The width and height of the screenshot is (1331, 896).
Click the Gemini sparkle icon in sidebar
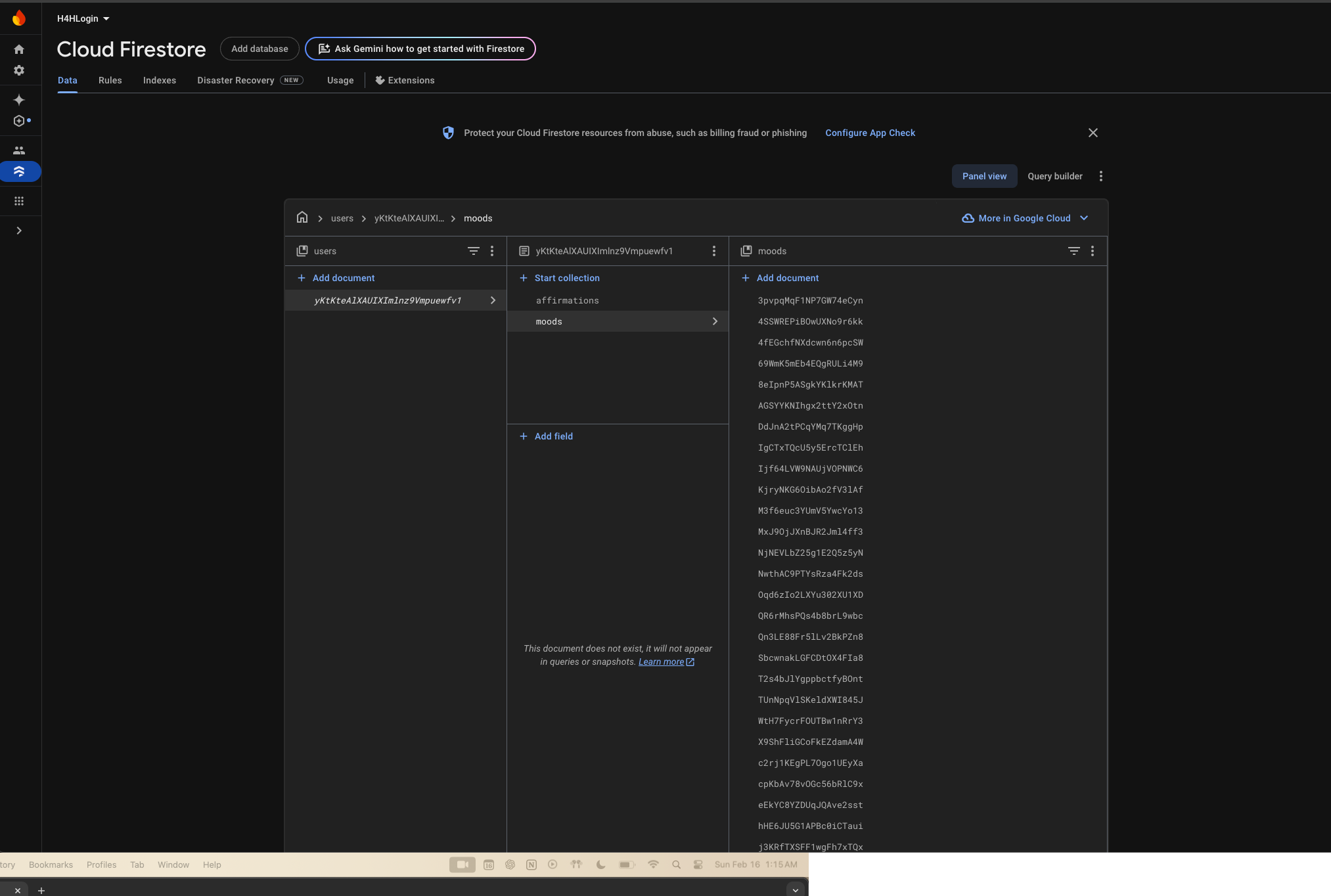click(19, 100)
